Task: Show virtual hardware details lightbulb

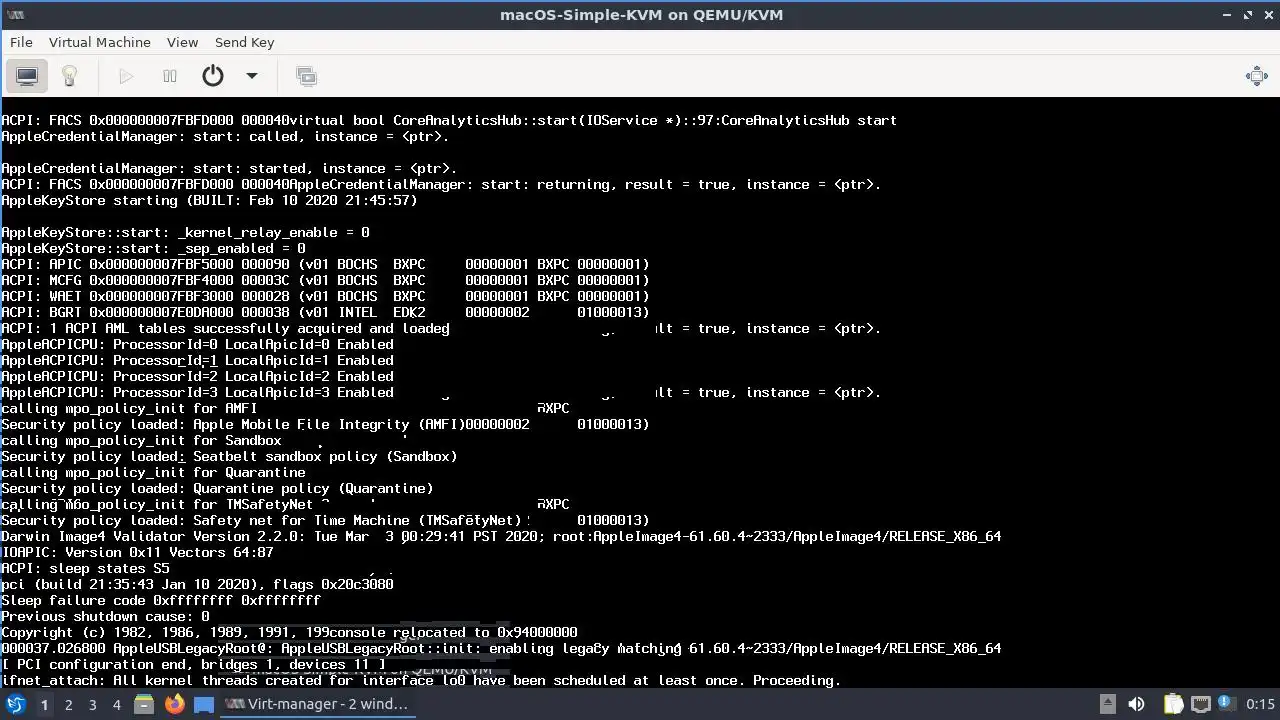Action: pos(69,76)
